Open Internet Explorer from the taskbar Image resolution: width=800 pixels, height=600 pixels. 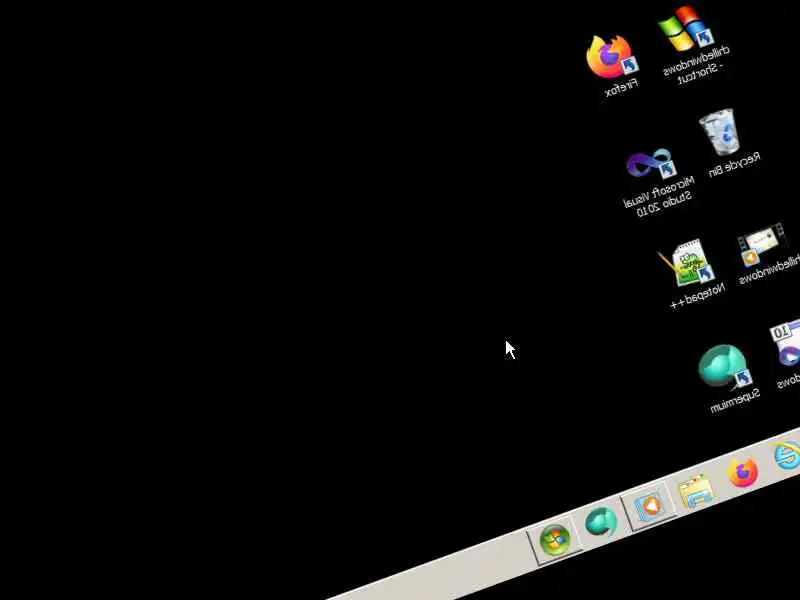(788, 456)
